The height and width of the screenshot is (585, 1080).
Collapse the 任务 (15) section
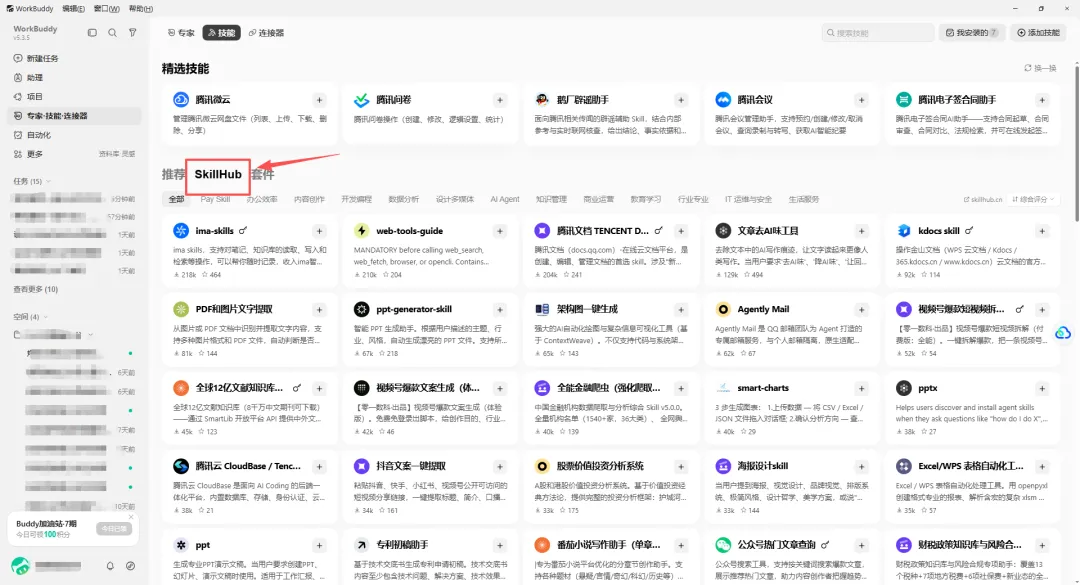point(48,181)
